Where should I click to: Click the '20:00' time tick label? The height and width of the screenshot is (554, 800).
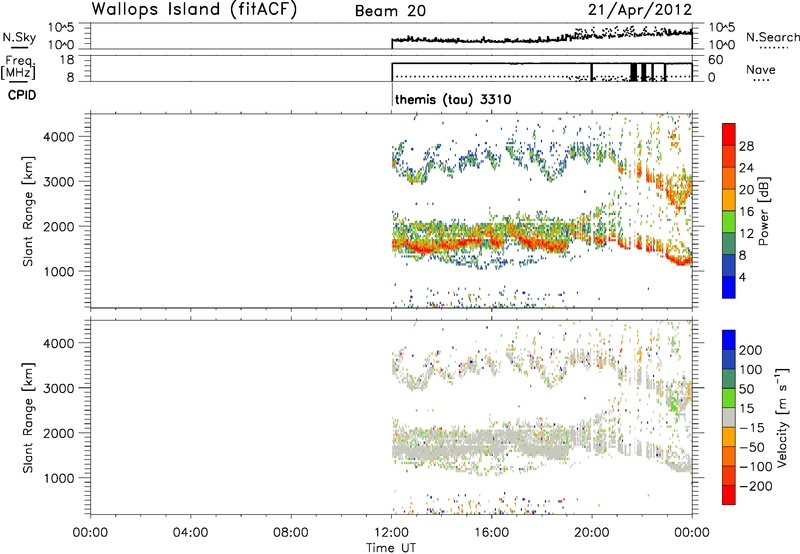pos(592,533)
